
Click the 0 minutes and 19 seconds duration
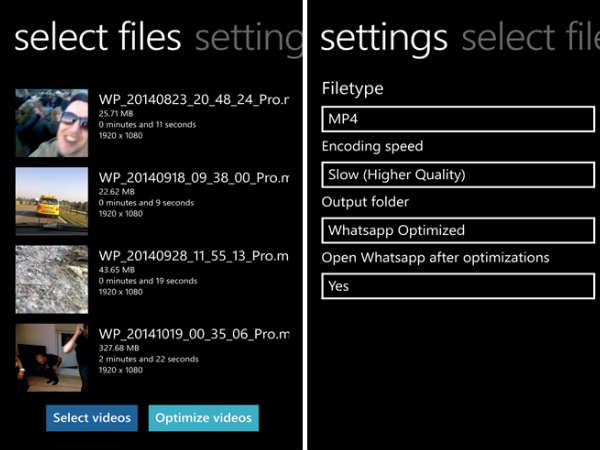click(148, 282)
